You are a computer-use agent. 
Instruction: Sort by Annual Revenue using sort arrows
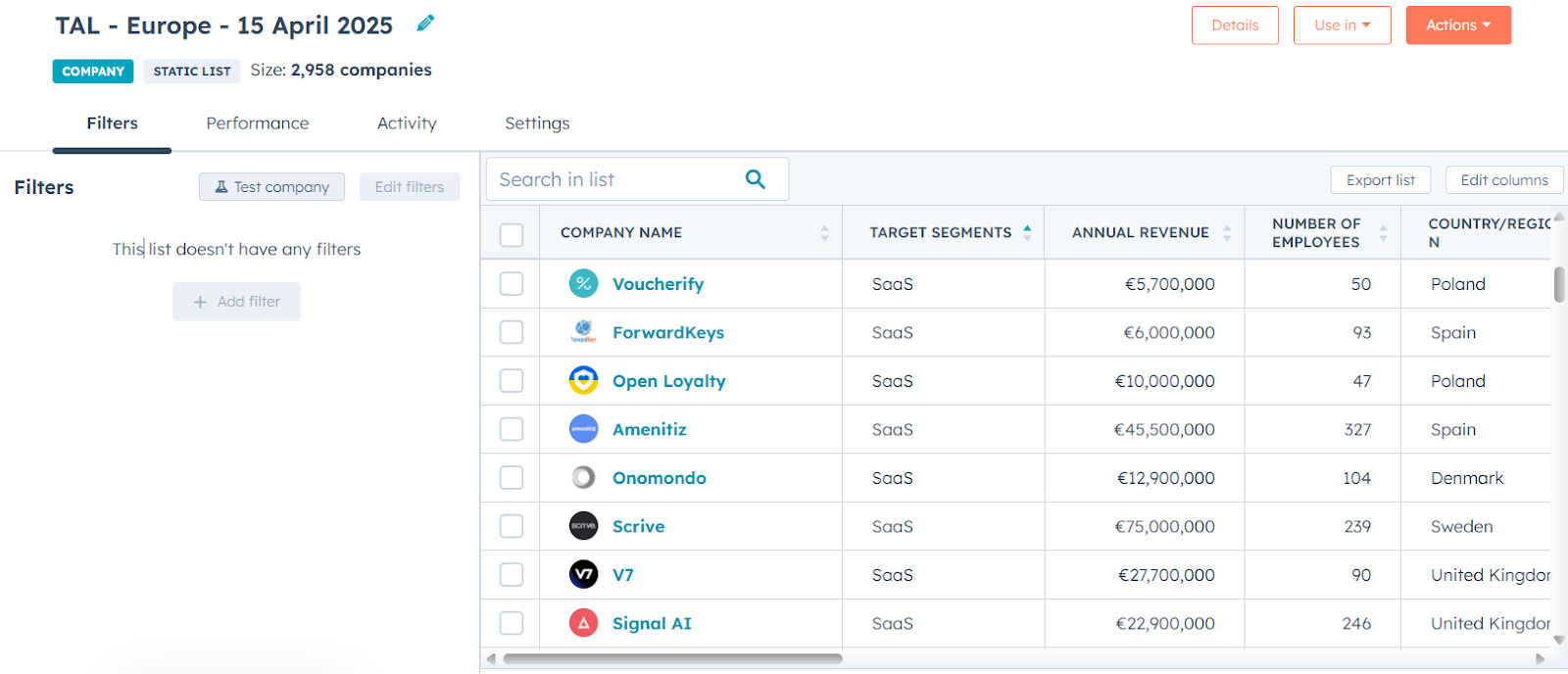click(x=1227, y=233)
